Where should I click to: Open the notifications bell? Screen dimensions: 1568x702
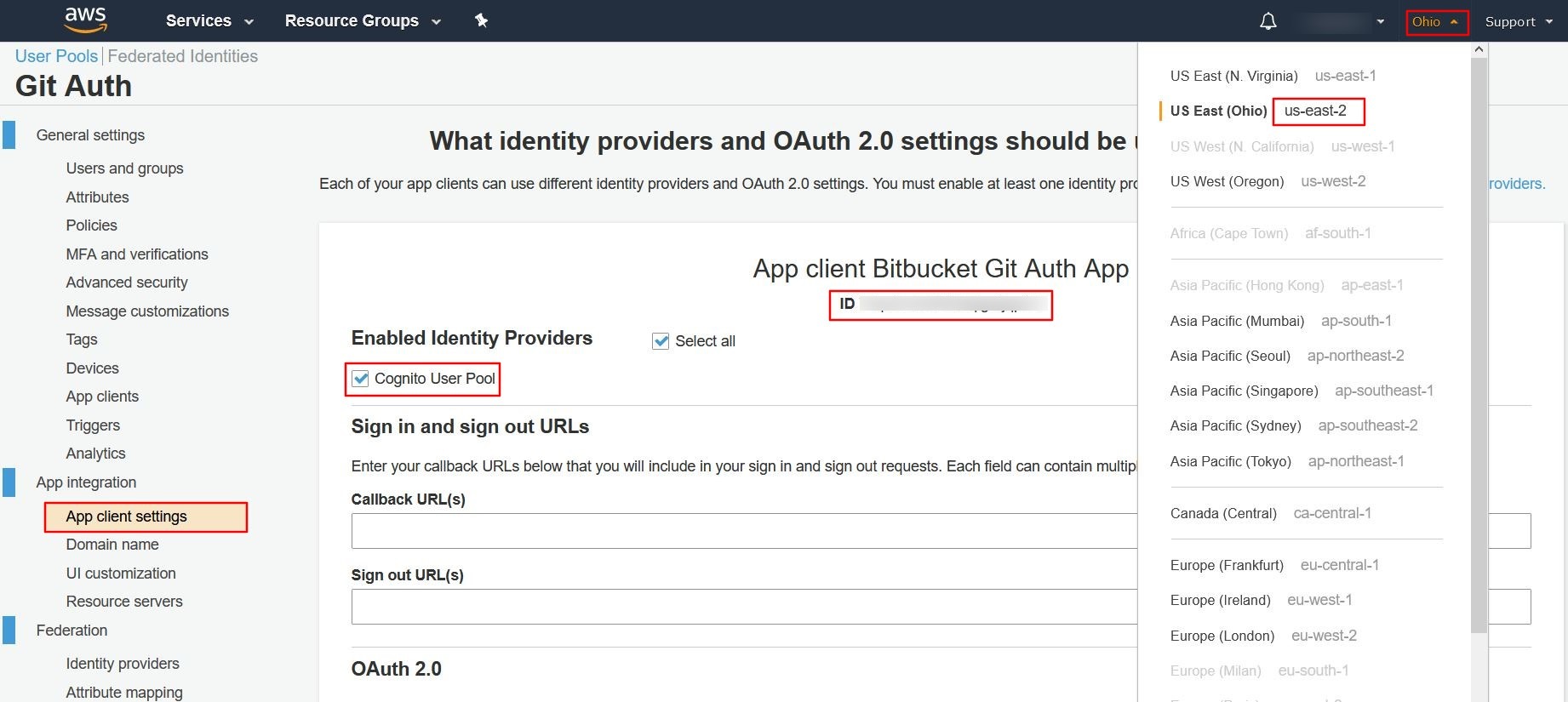point(1267,20)
